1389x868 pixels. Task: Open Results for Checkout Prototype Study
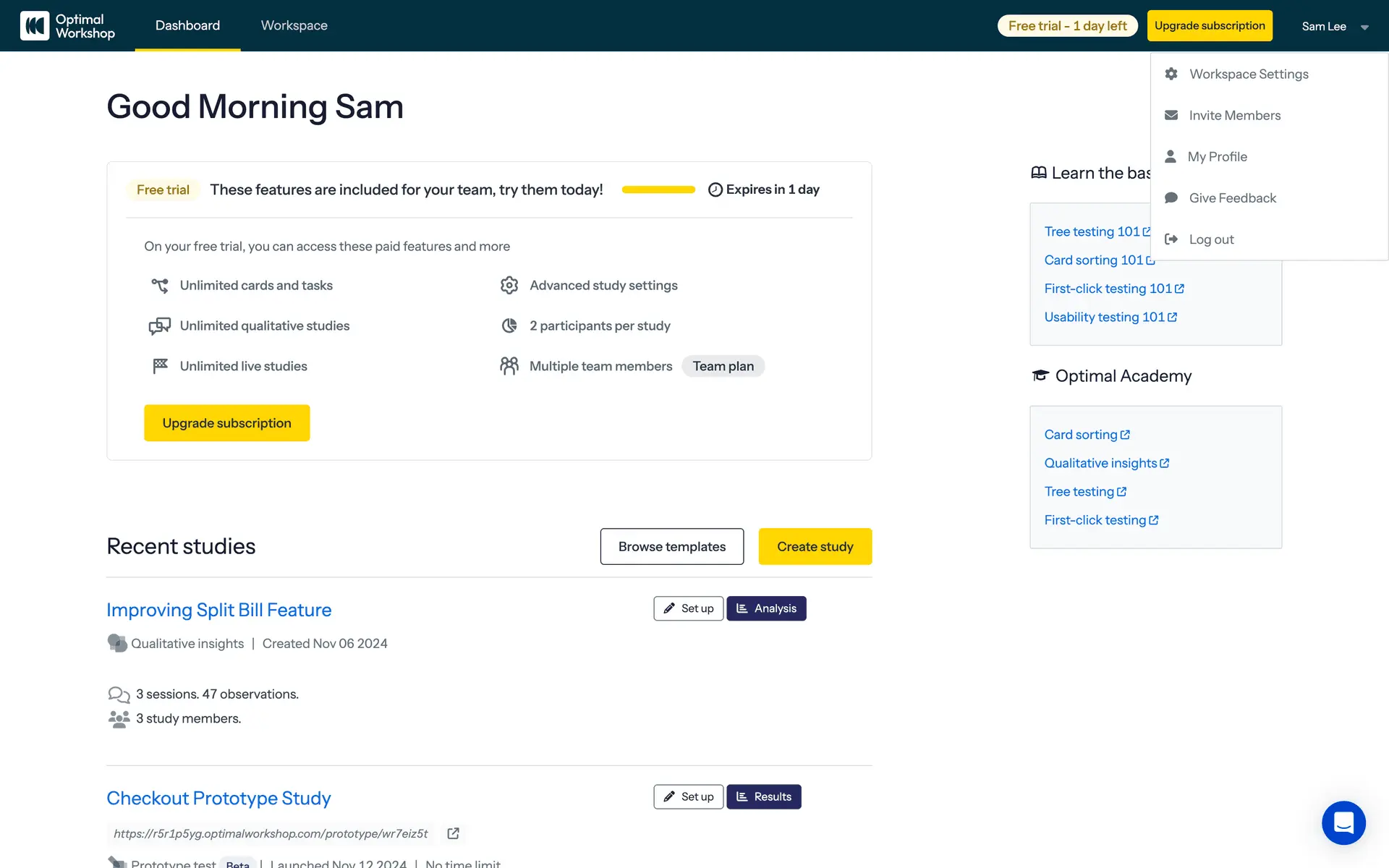click(764, 796)
